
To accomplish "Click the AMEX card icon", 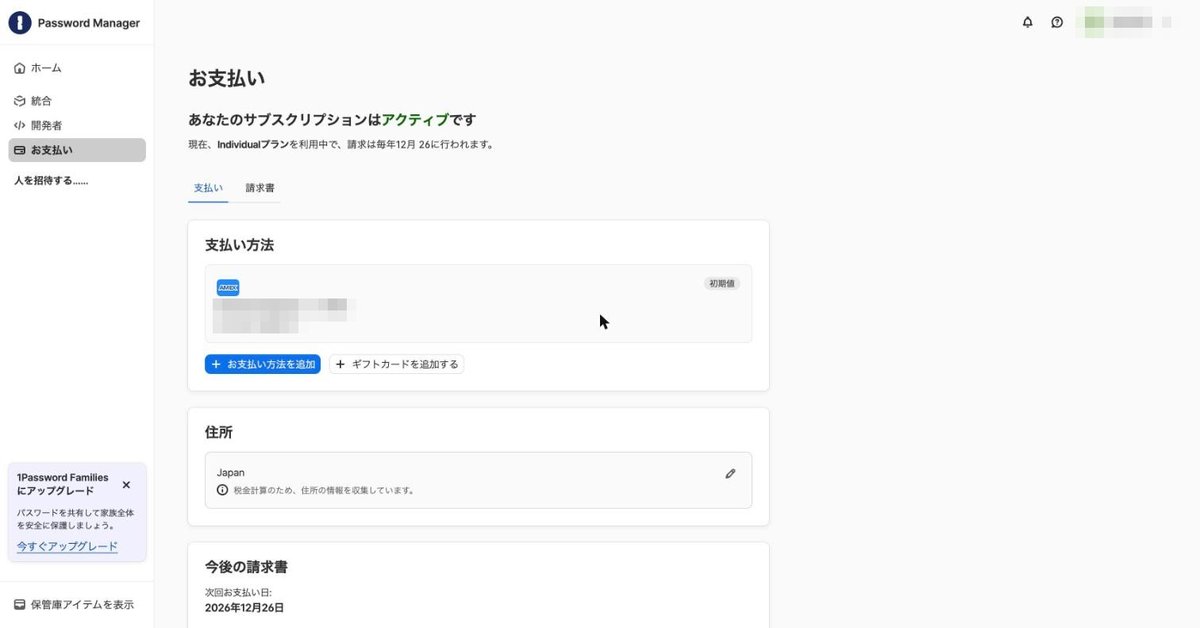I will pos(228,288).
